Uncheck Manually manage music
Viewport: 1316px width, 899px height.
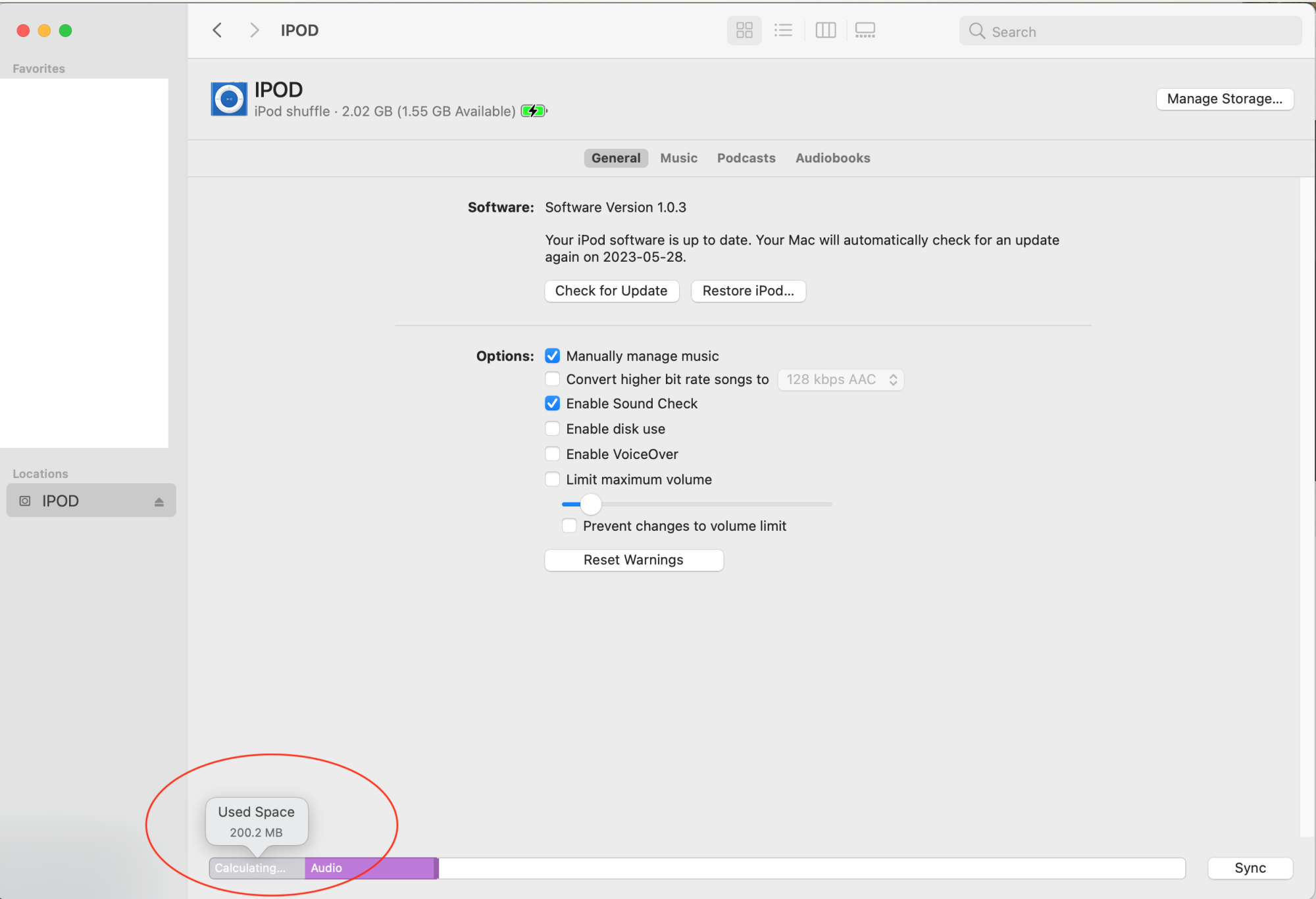(x=553, y=356)
